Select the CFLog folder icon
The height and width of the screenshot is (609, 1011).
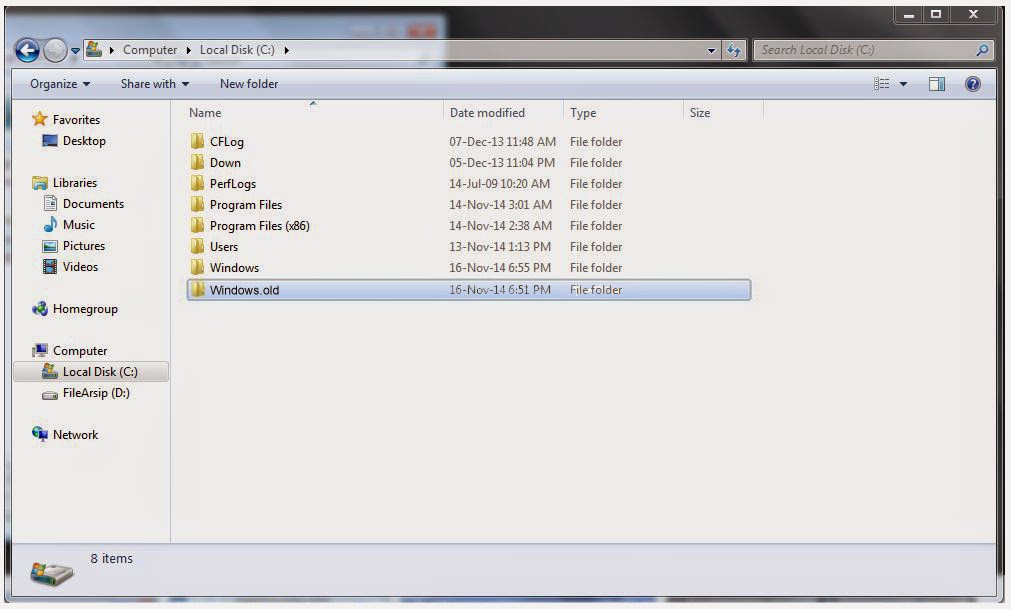pos(197,141)
